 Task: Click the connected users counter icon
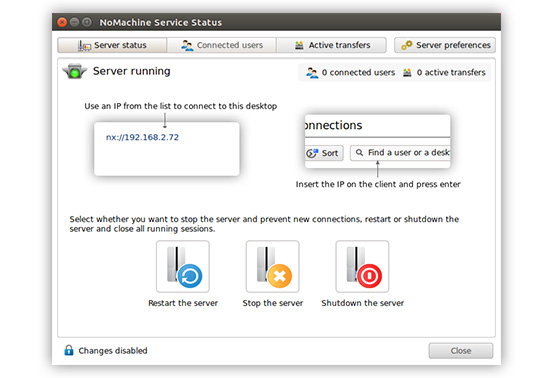[x=312, y=73]
